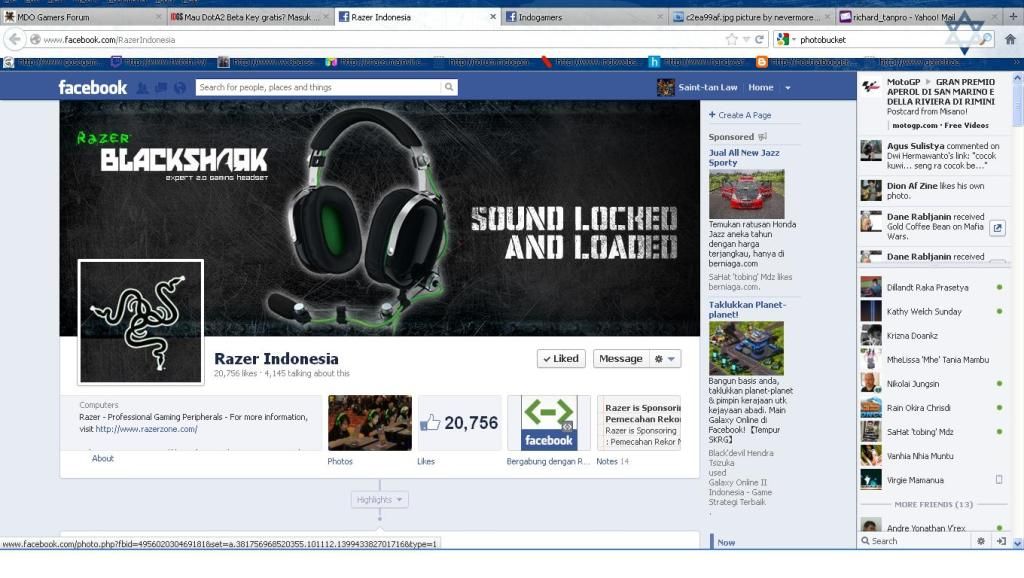Open chat with Nikolai Jungsin

933,383
